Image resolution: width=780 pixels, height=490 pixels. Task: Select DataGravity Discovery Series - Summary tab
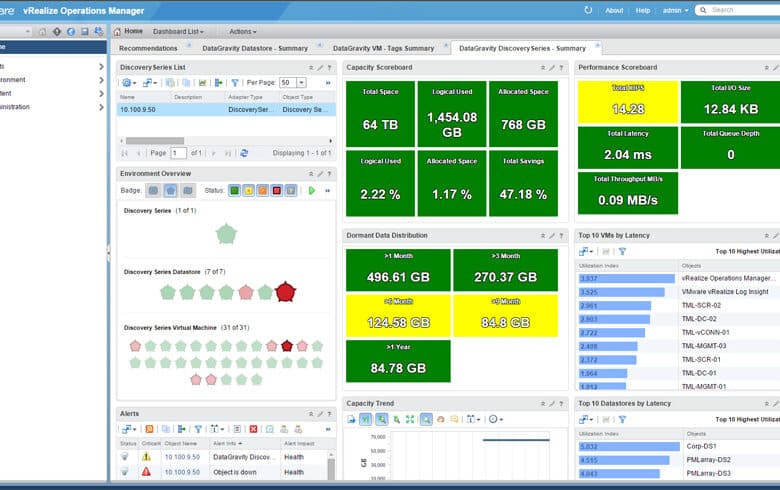[x=522, y=48]
